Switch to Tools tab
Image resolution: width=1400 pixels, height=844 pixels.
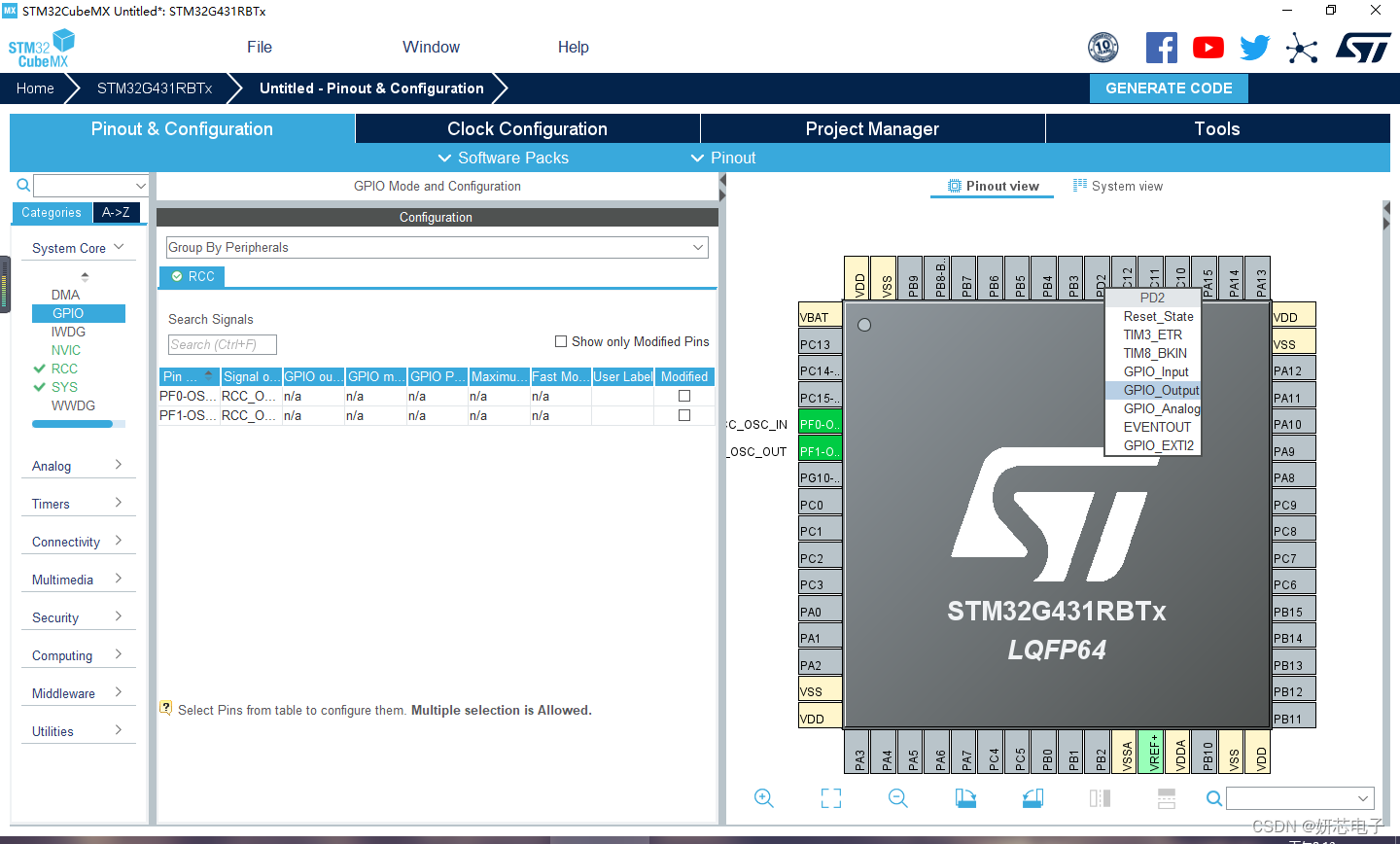[1217, 128]
